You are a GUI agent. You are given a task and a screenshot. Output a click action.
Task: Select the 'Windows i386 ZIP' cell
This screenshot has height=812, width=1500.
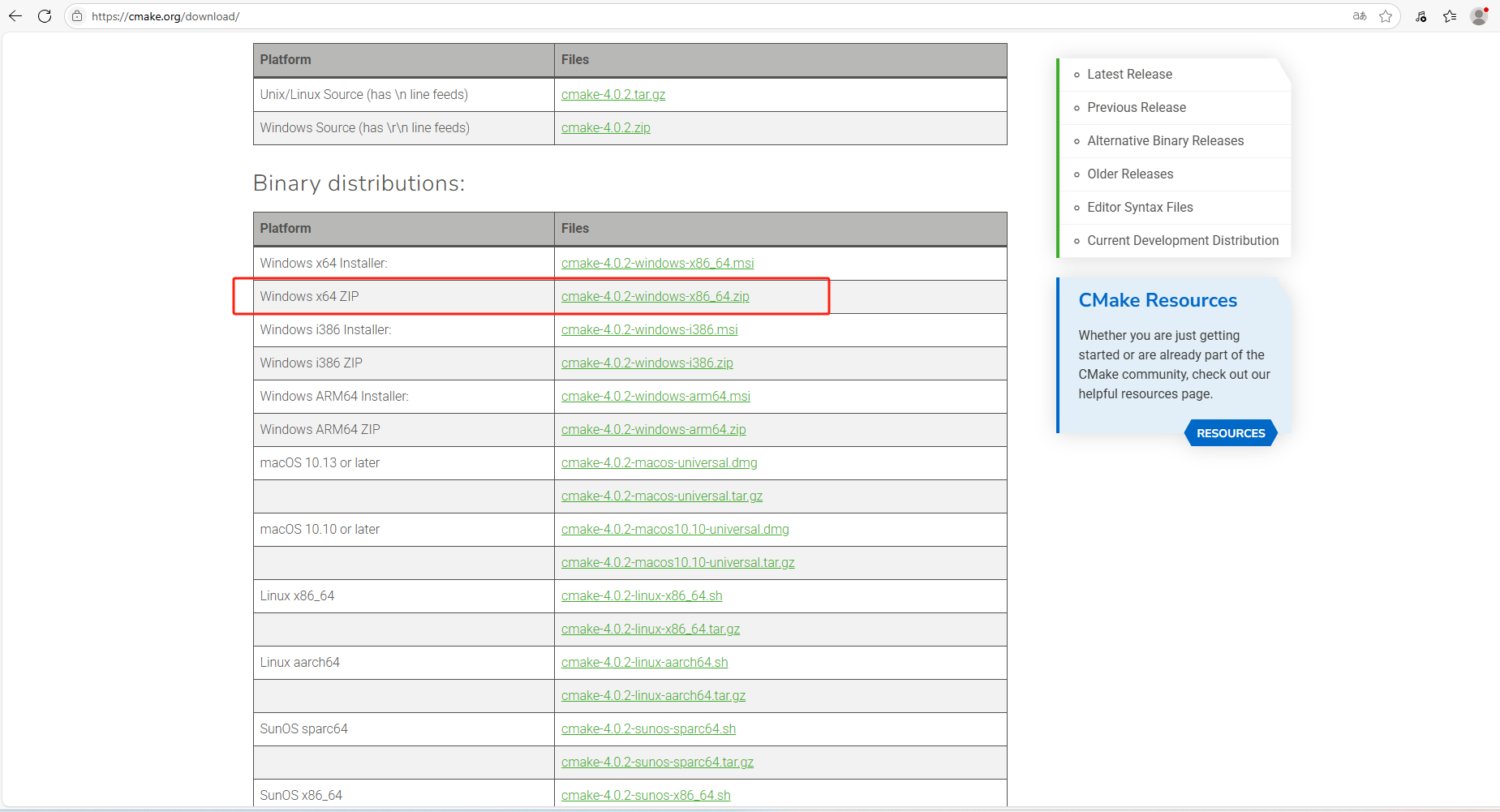[403, 363]
